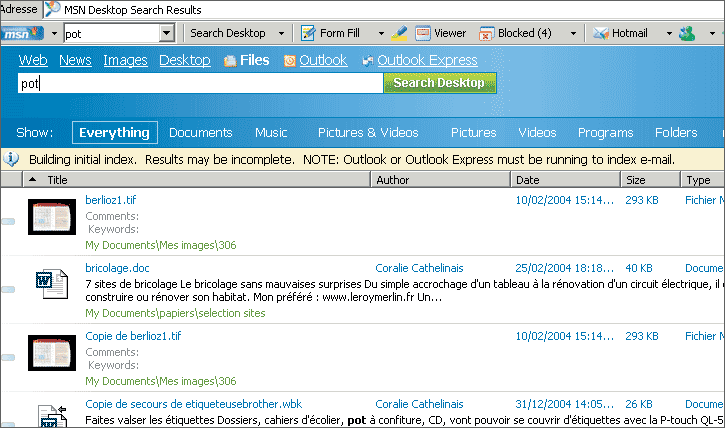Filter results by Folders
The height and width of the screenshot is (428, 725).
676,133
